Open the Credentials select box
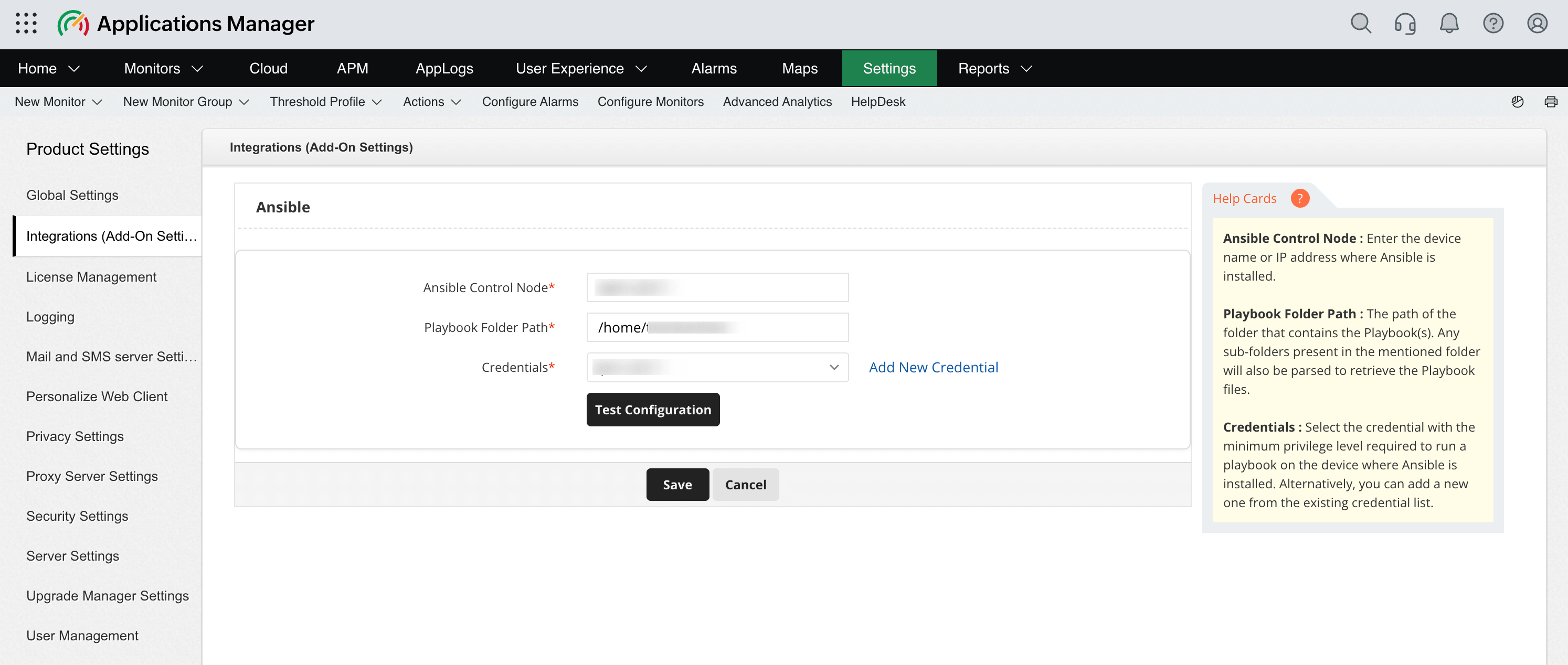 point(717,368)
